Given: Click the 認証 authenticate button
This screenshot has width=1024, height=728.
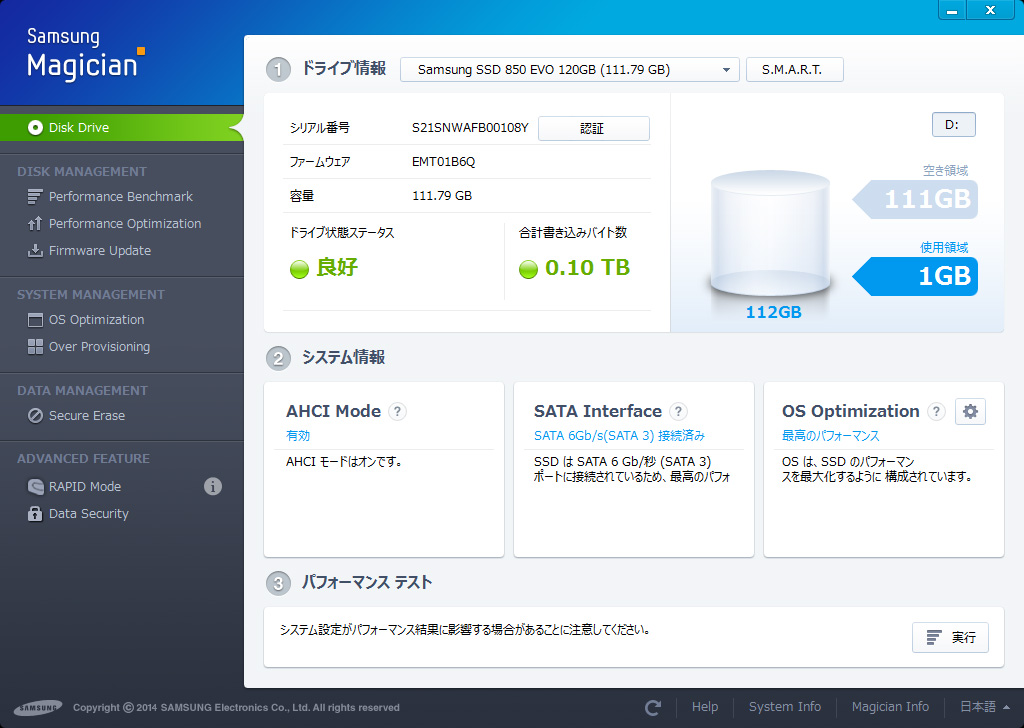Looking at the screenshot, I should pyautogui.click(x=594, y=129).
